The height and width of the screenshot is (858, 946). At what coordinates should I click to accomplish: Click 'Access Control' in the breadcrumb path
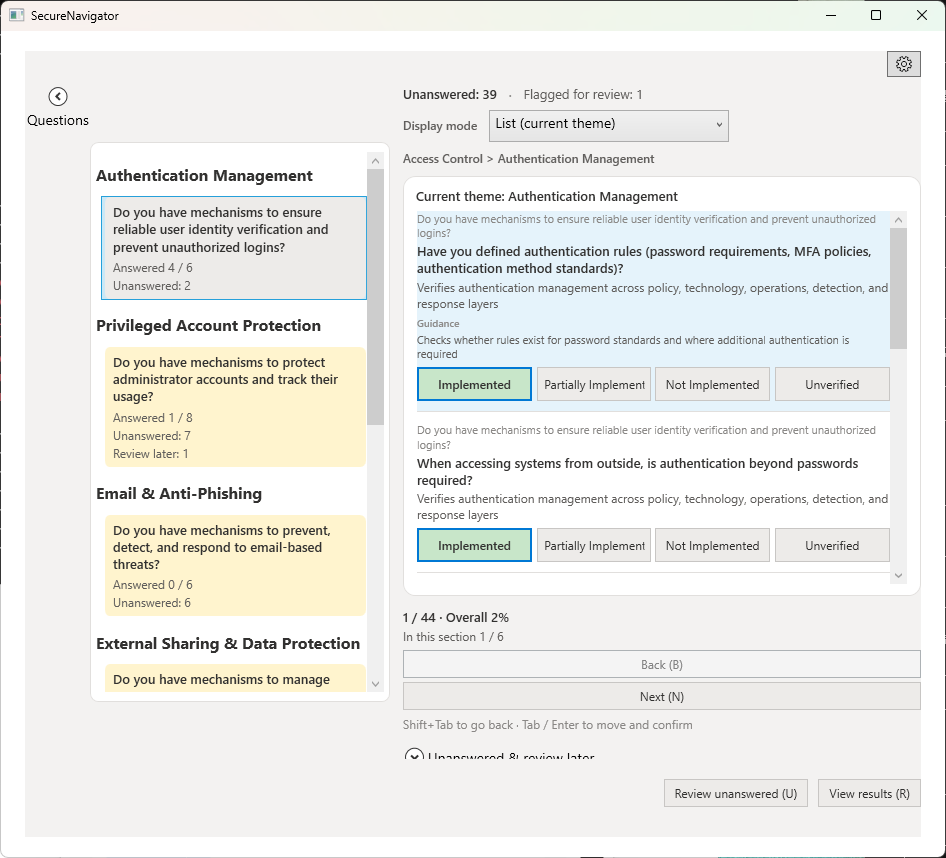click(x=443, y=158)
